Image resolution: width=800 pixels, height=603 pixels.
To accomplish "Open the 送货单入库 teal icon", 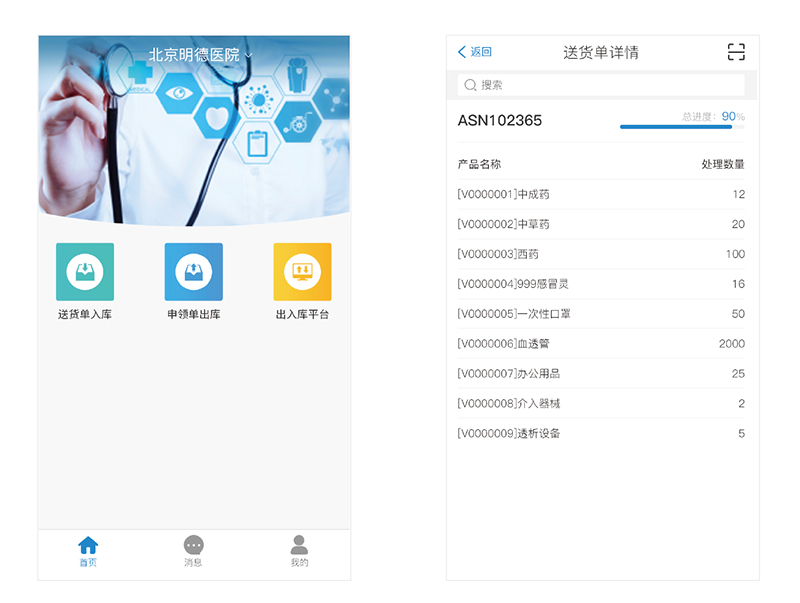I will pyautogui.click(x=85, y=272).
